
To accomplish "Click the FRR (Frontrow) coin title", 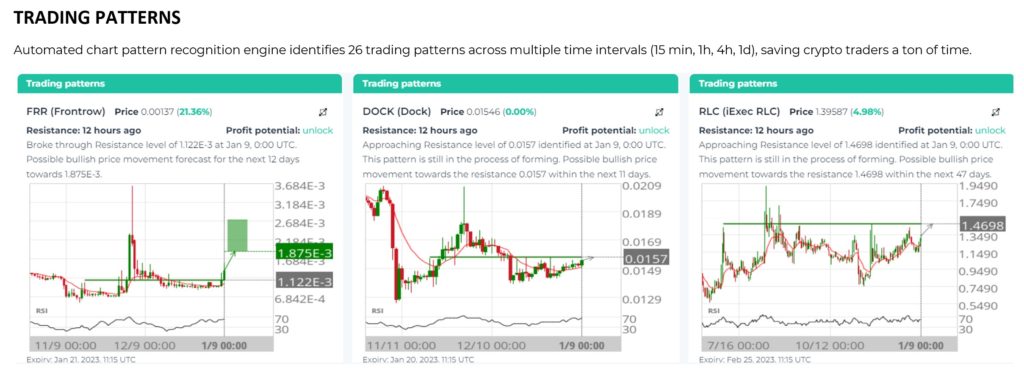I will (x=65, y=112).
